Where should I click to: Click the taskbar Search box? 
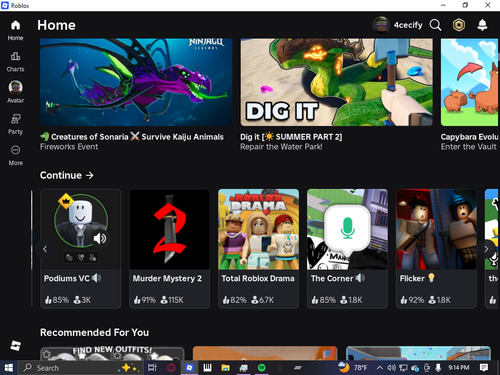coord(81,368)
